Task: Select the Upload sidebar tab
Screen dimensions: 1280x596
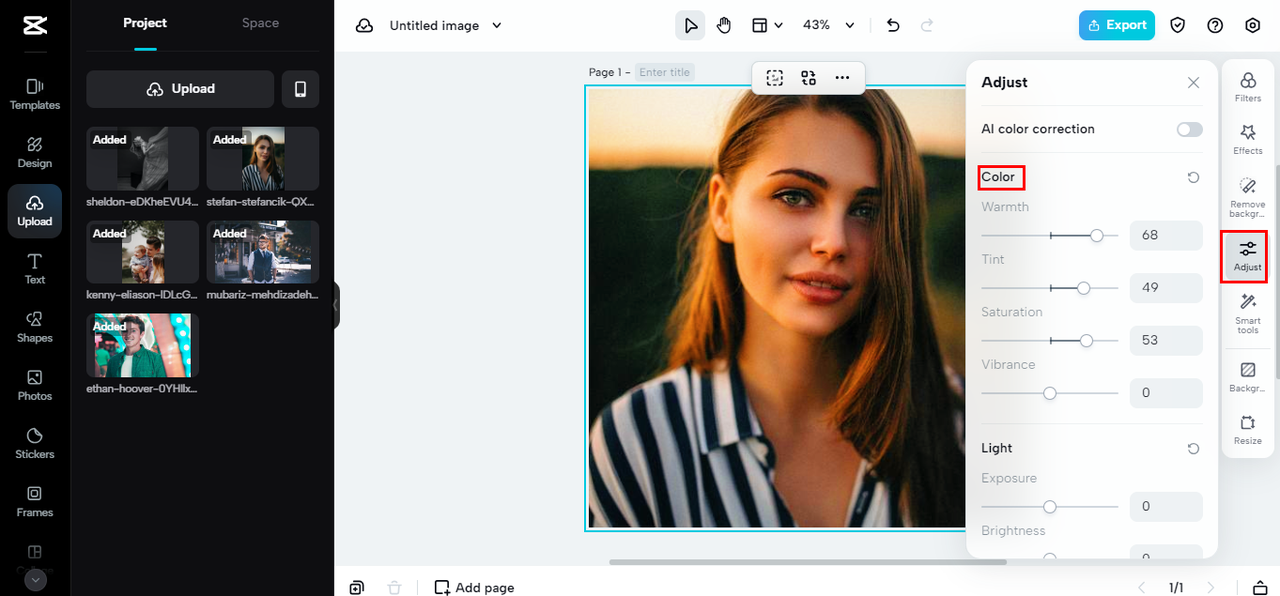Action: [x=35, y=211]
